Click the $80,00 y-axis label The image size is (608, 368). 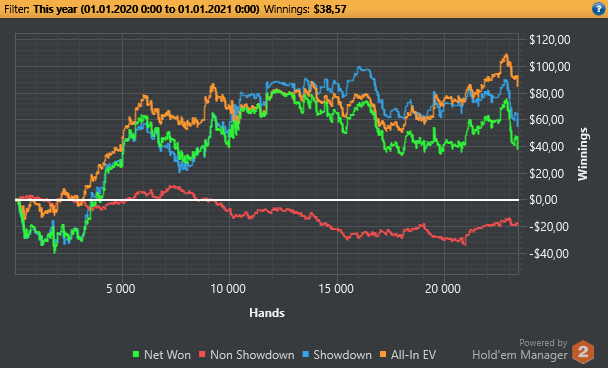547,93
